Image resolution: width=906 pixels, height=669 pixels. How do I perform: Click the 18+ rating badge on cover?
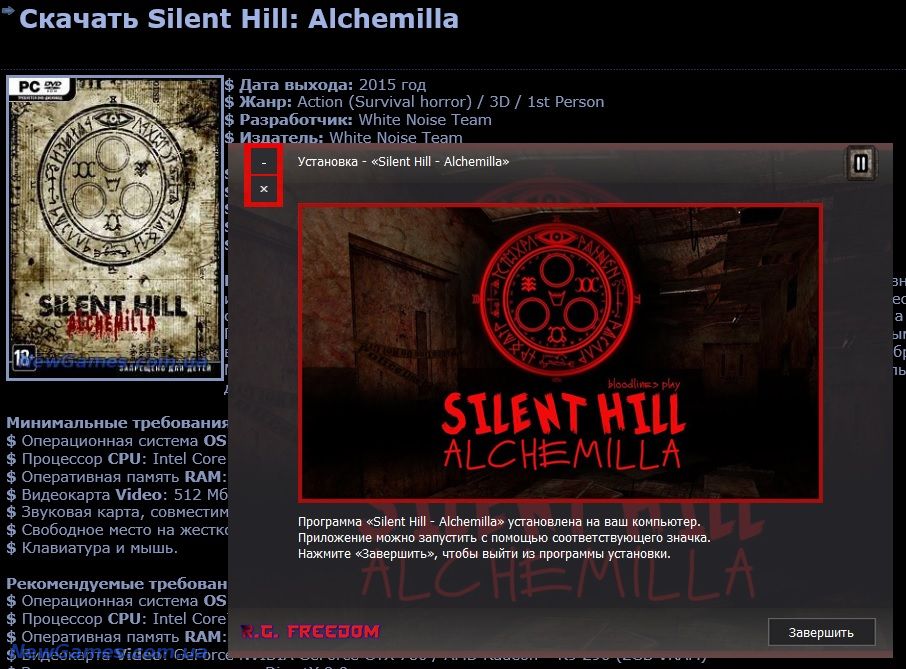pos(24,358)
